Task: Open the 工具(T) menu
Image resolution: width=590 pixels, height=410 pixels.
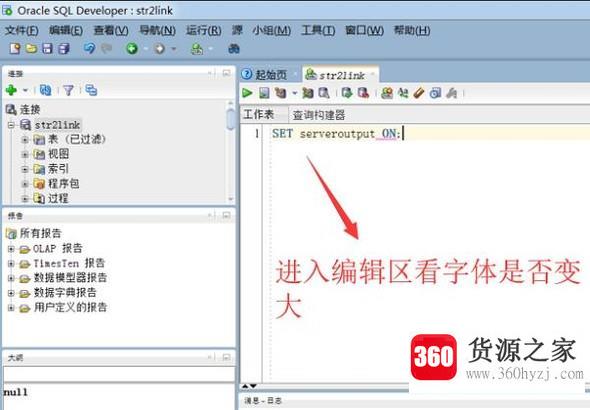Action: [318, 30]
